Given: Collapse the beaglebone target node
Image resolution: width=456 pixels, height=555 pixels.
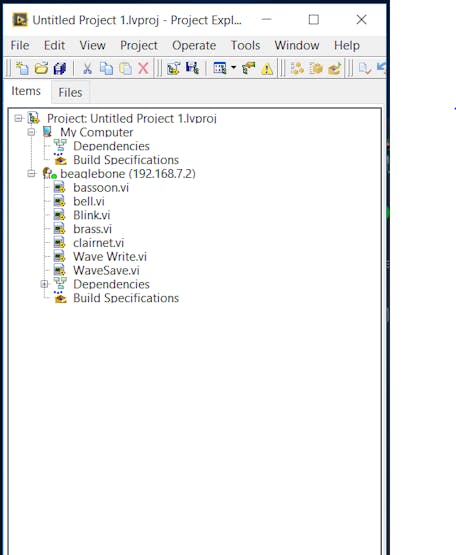Looking at the screenshot, I should (x=31, y=173).
